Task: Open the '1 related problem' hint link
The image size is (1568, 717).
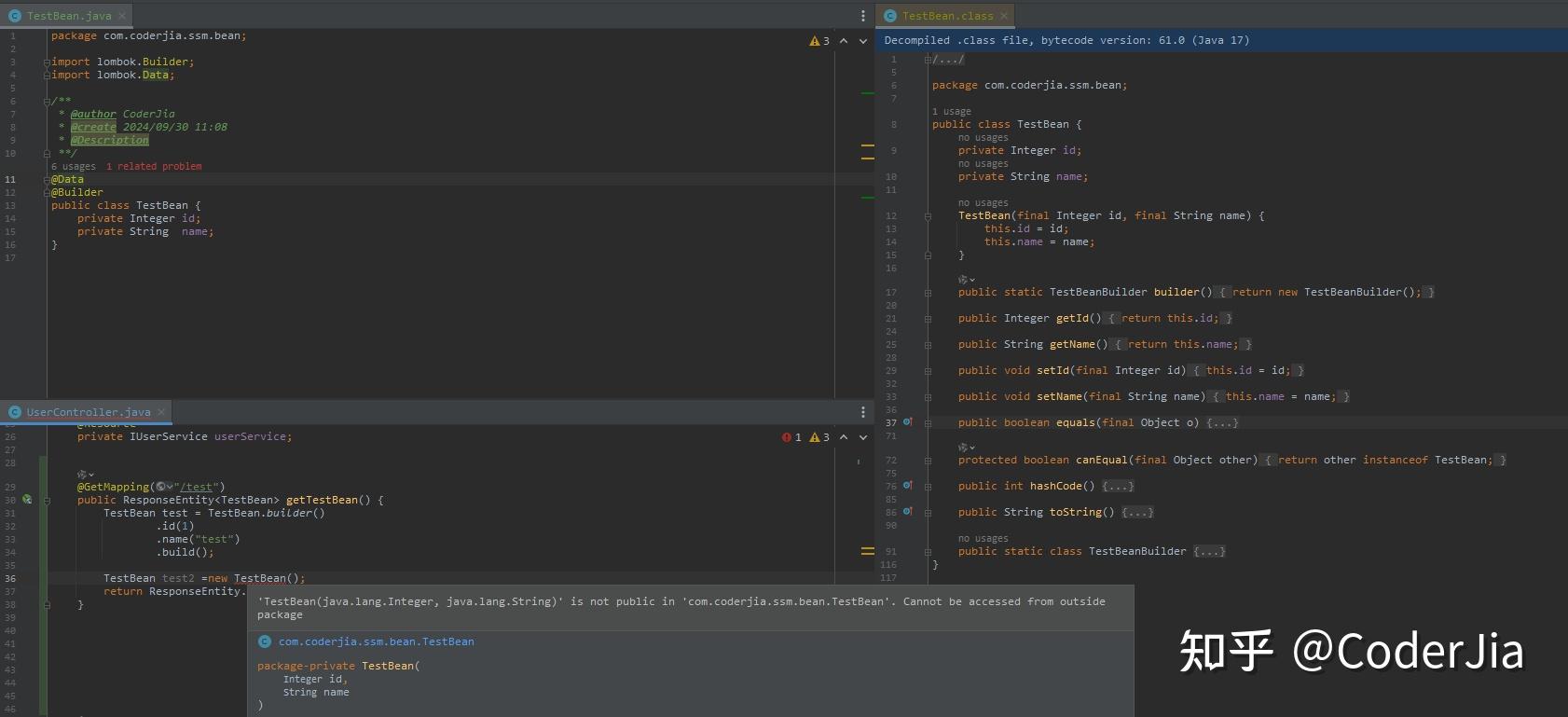Action: [154, 167]
